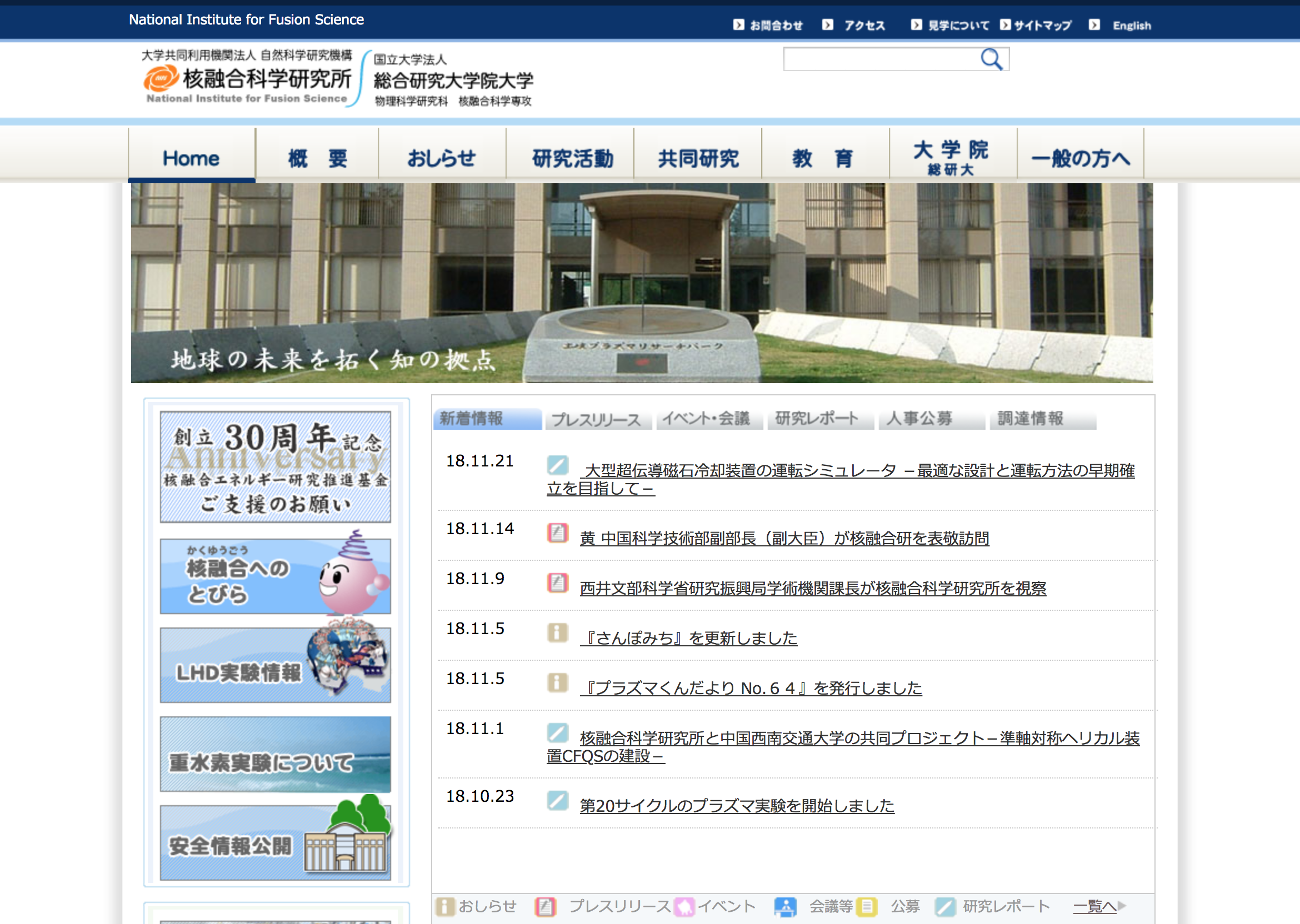This screenshot has width=1300, height=924.
Task: Open the 一般の方へ navigation menu
Action: click(1081, 155)
